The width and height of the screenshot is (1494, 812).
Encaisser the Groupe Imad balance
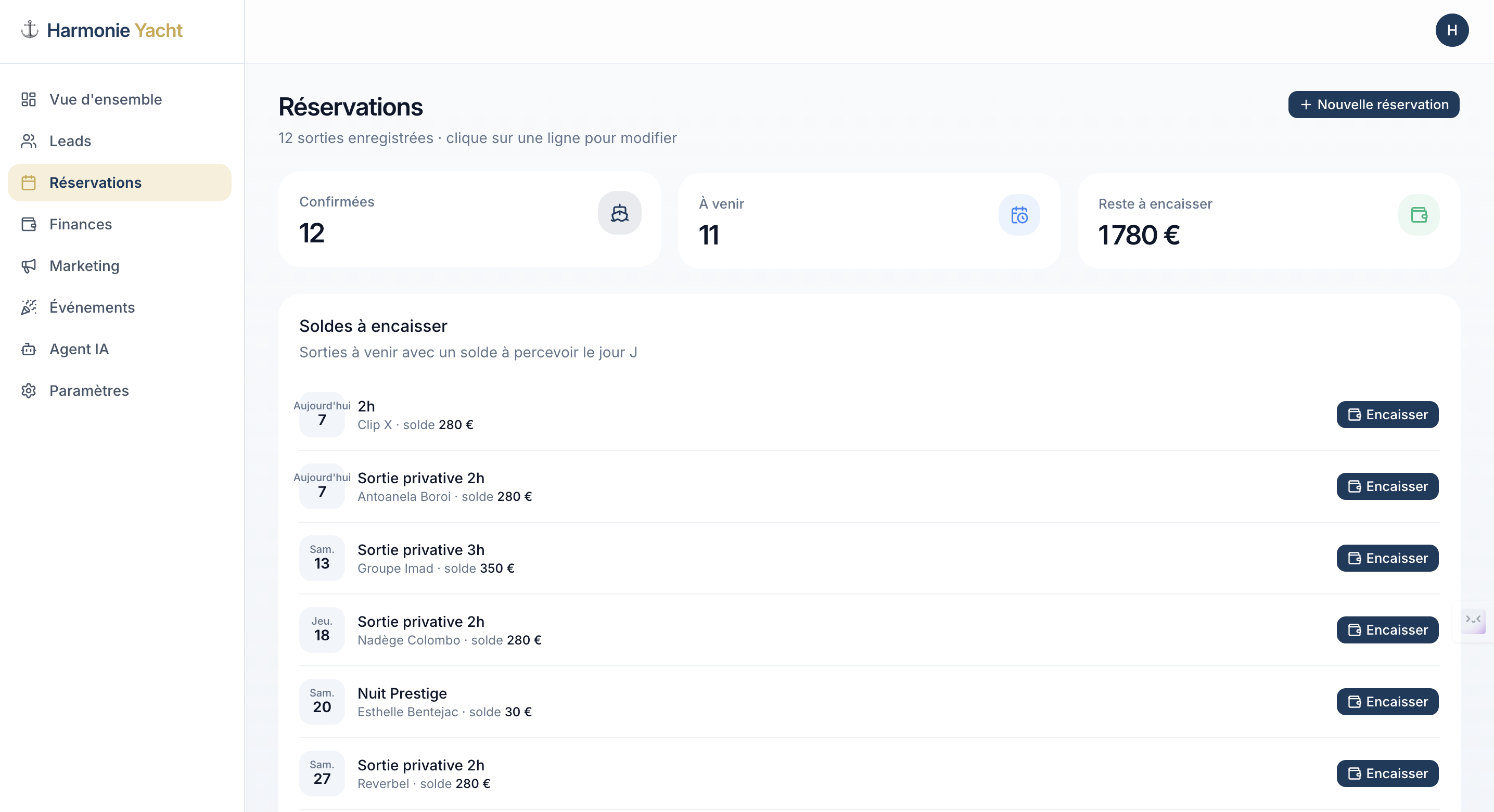point(1387,558)
